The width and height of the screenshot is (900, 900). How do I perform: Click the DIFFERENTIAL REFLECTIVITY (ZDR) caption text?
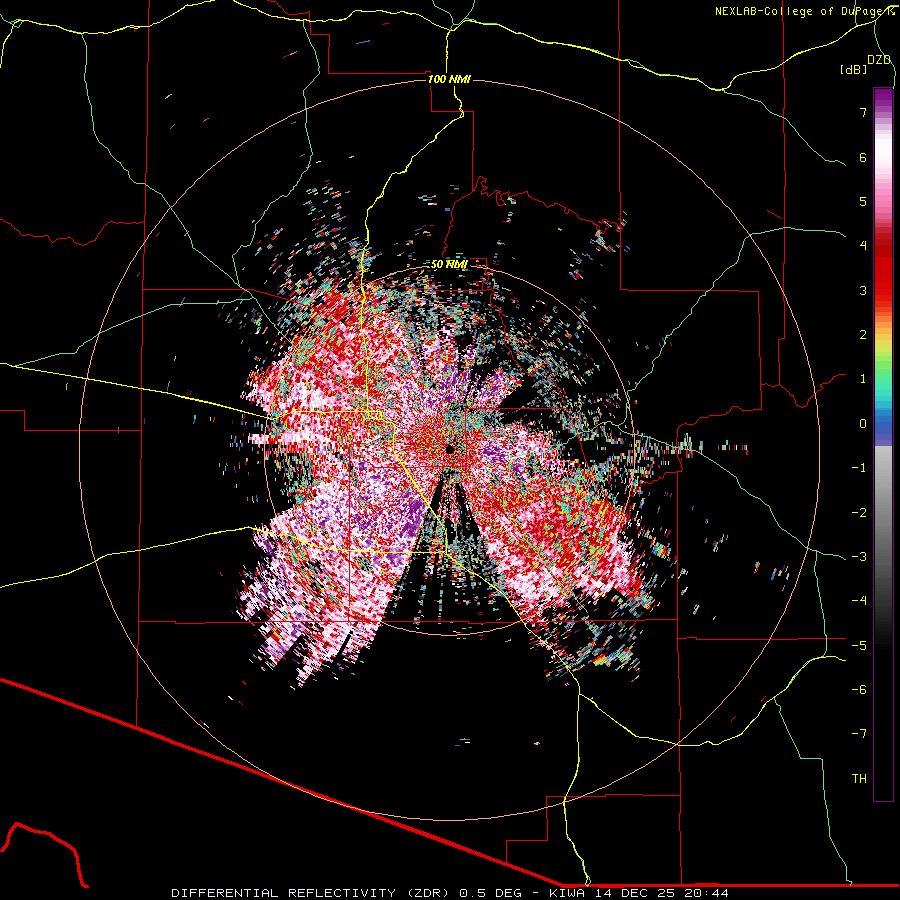pos(313,893)
